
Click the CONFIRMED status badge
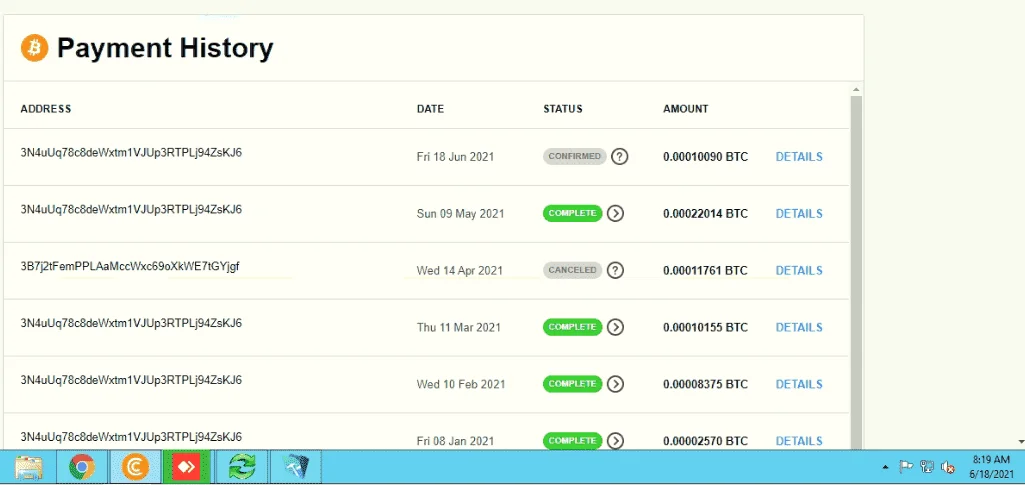pyautogui.click(x=575, y=157)
